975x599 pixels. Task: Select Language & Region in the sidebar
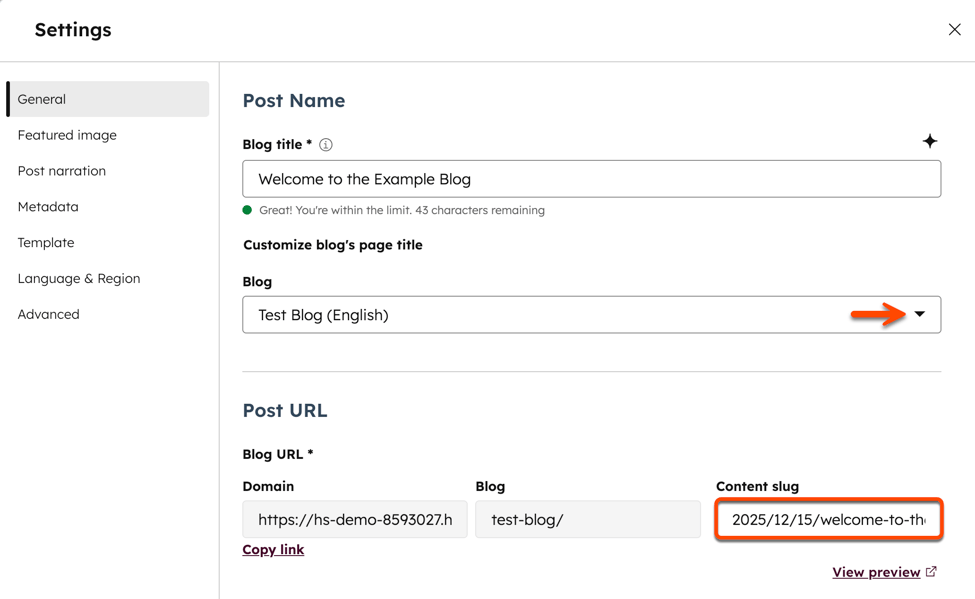(79, 279)
